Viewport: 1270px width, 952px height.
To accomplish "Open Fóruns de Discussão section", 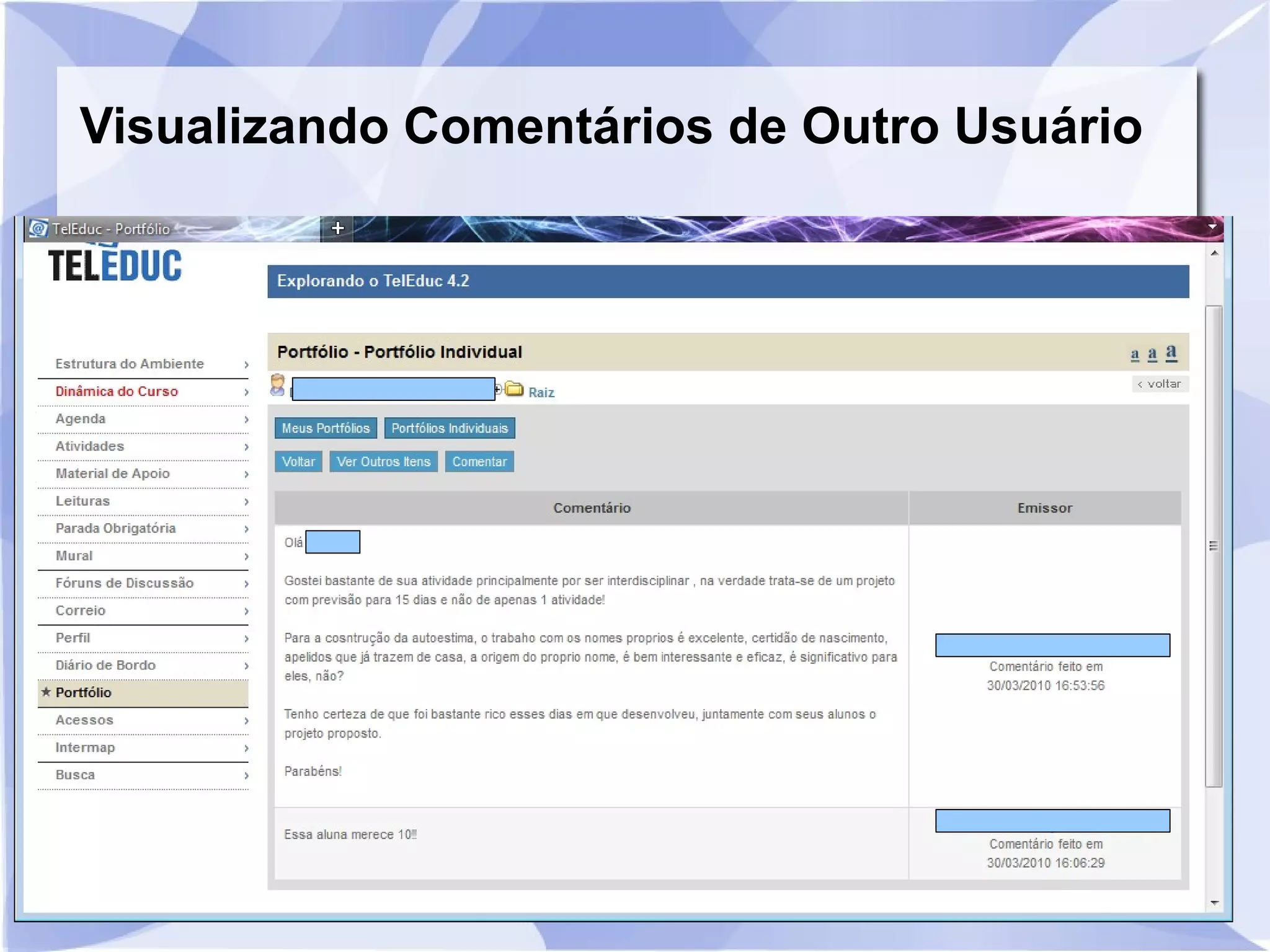I will click(x=125, y=583).
